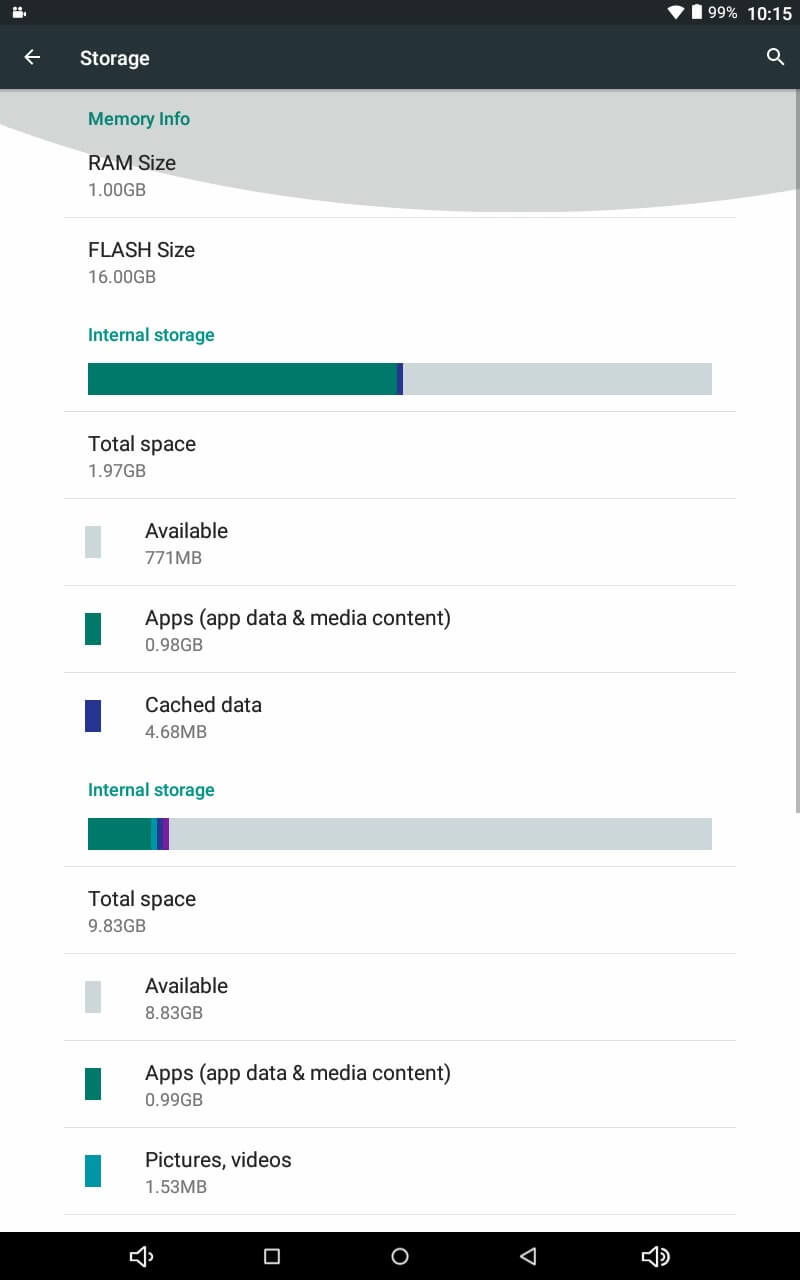
Task: Click the dark blue Cached data swatch
Action: pos(93,716)
